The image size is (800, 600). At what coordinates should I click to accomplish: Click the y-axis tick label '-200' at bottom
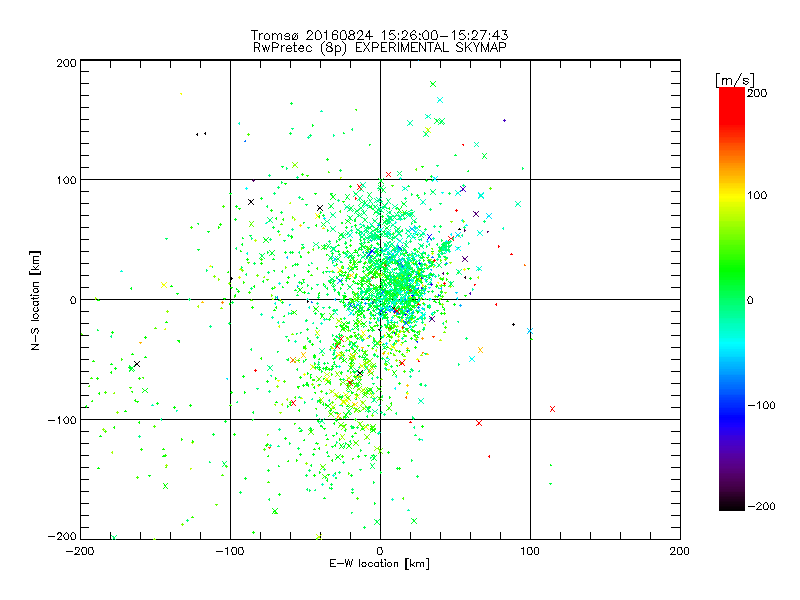click(x=62, y=536)
